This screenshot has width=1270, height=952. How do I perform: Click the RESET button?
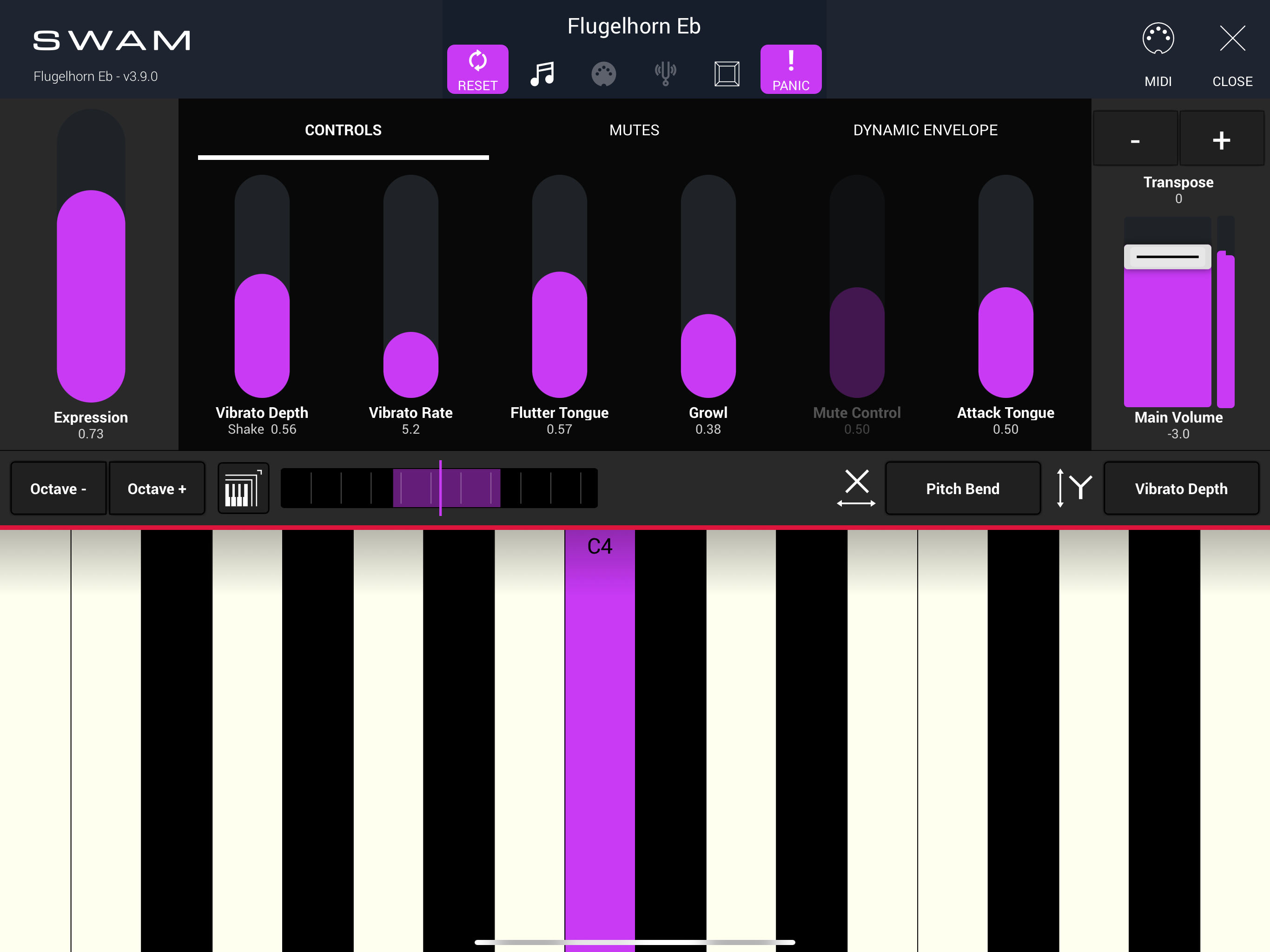pyautogui.click(x=477, y=69)
